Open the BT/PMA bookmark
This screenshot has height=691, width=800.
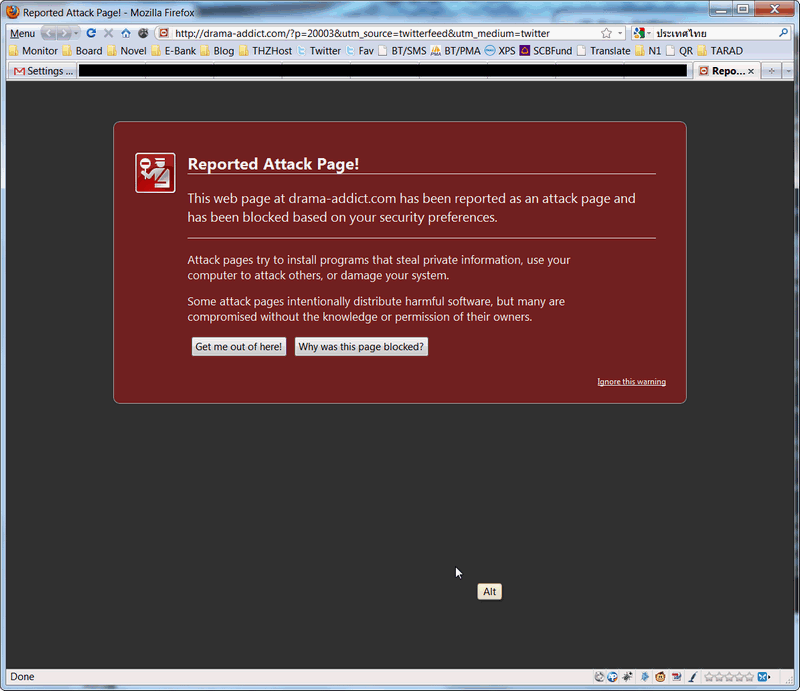[x=456, y=51]
